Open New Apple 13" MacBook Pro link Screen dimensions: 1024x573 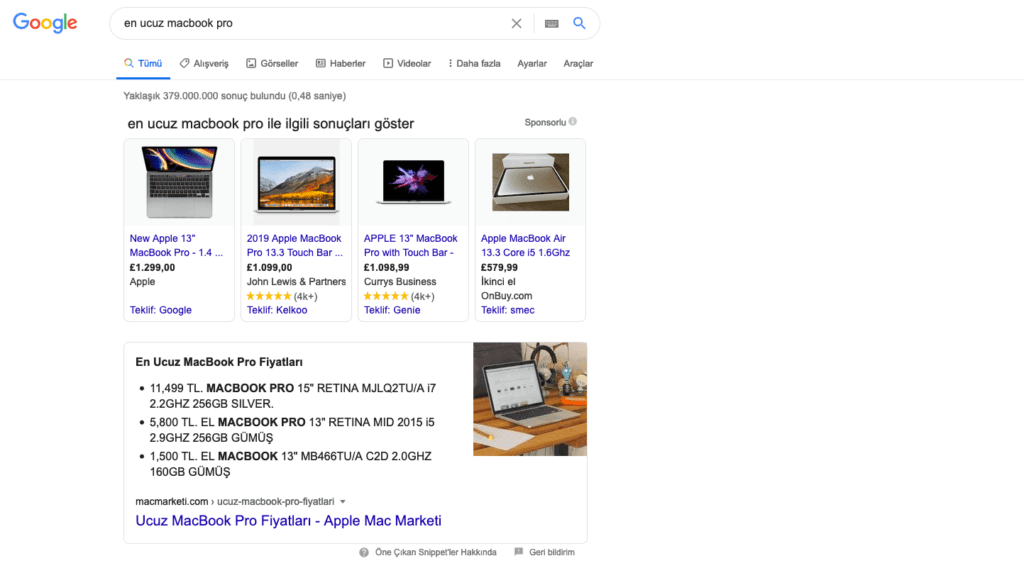tap(176, 246)
